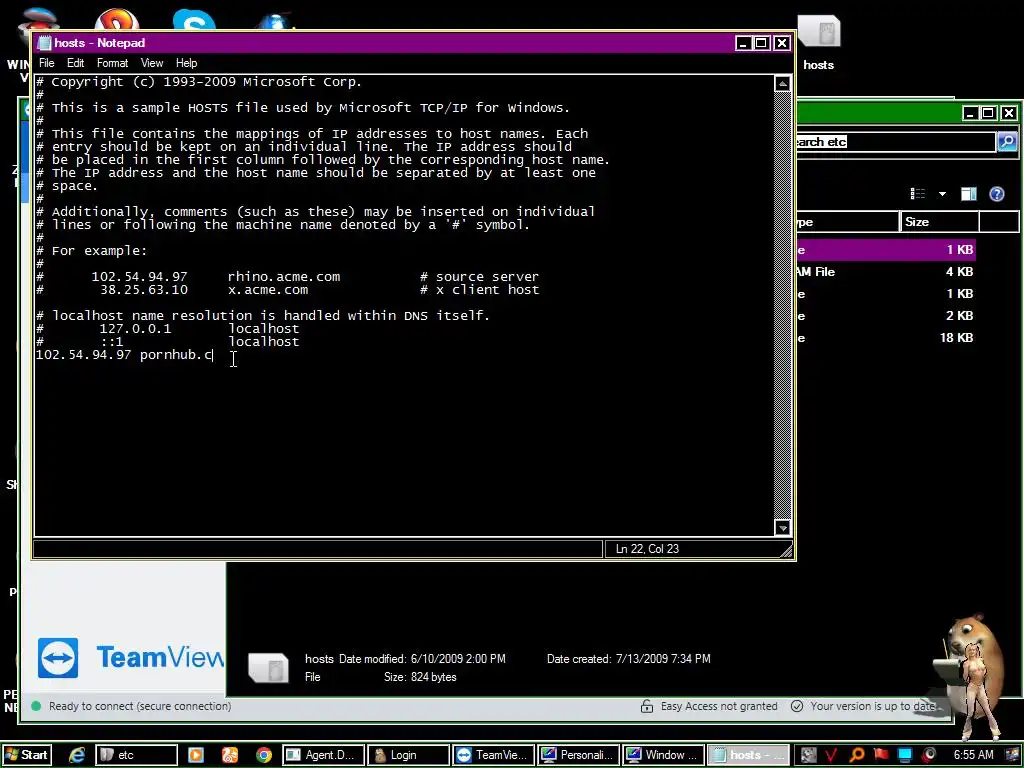Switch to the Window ... taskbar button
Screen dimensions: 1024x768
point(663,755)
